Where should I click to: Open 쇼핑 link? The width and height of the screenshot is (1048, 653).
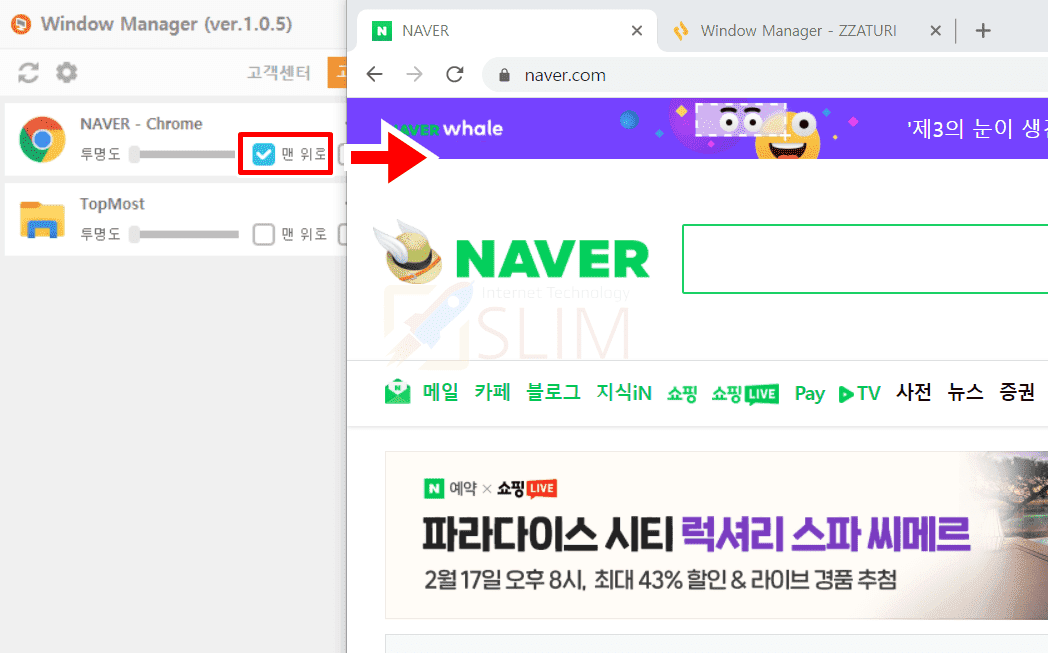(x=682, y=394)
